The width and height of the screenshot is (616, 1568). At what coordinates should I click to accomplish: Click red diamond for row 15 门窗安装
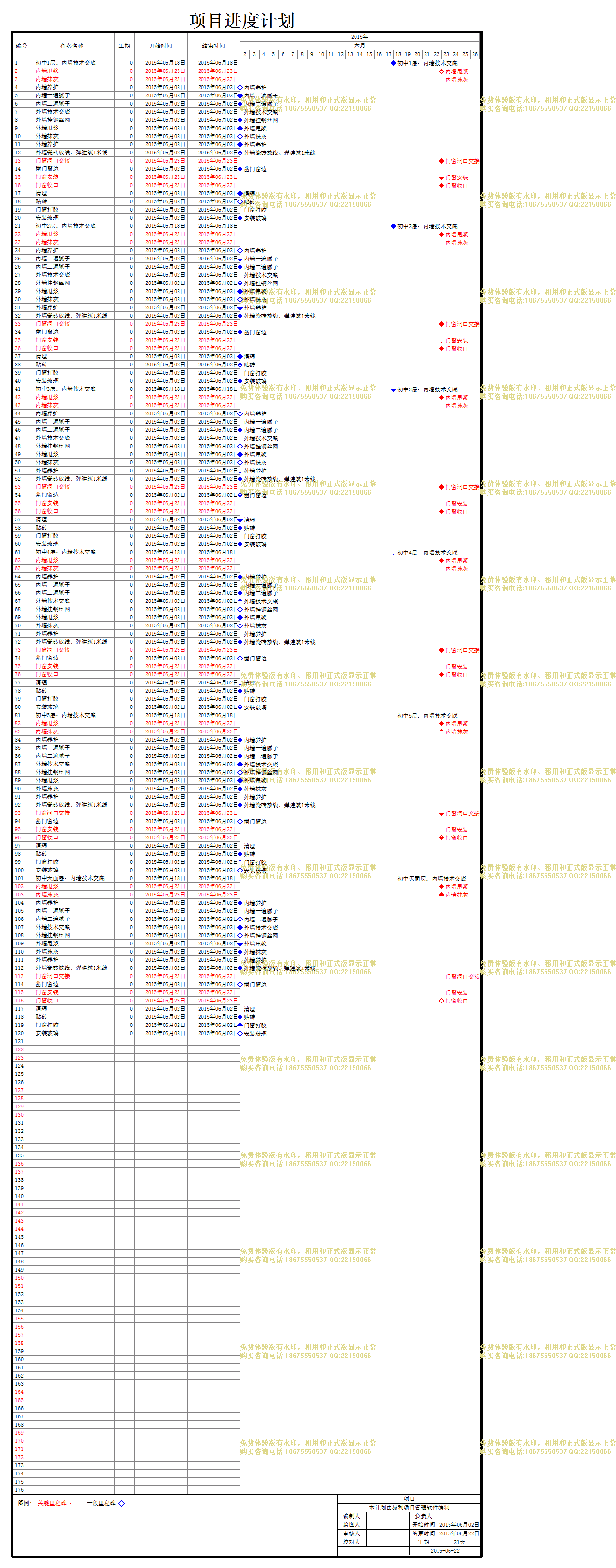pos(442,178)
